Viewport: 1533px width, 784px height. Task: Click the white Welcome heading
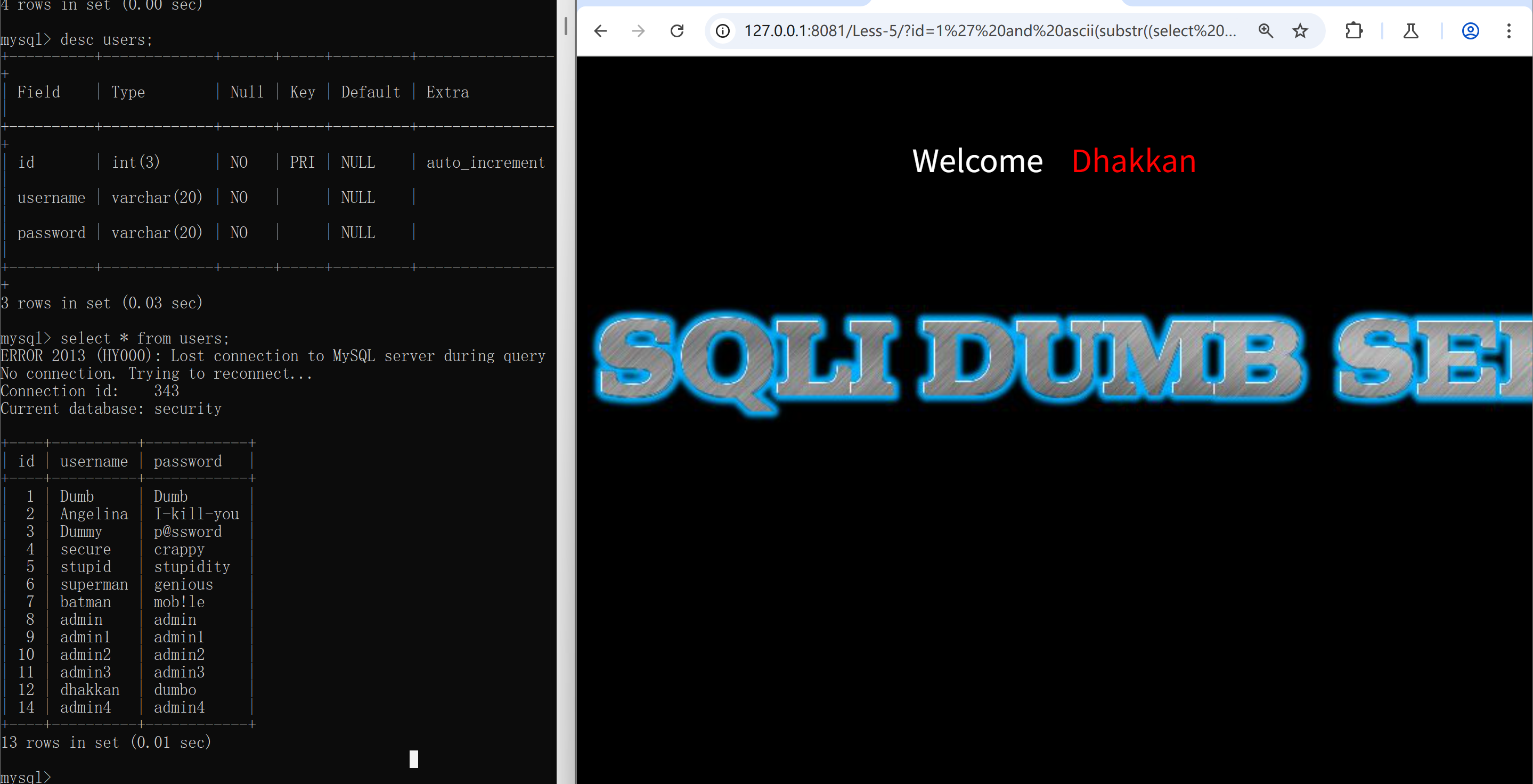pyautogui.click(x=977, y=161)
